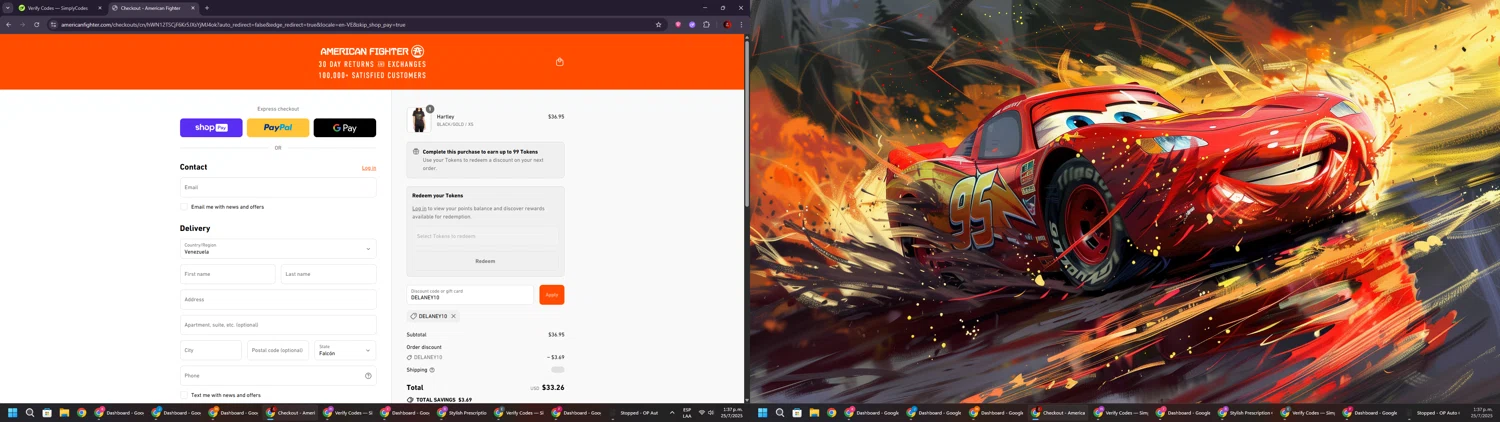1500x422 pixels.
Task: Close the Checkout - American Fighter tab
Action: 191,8
